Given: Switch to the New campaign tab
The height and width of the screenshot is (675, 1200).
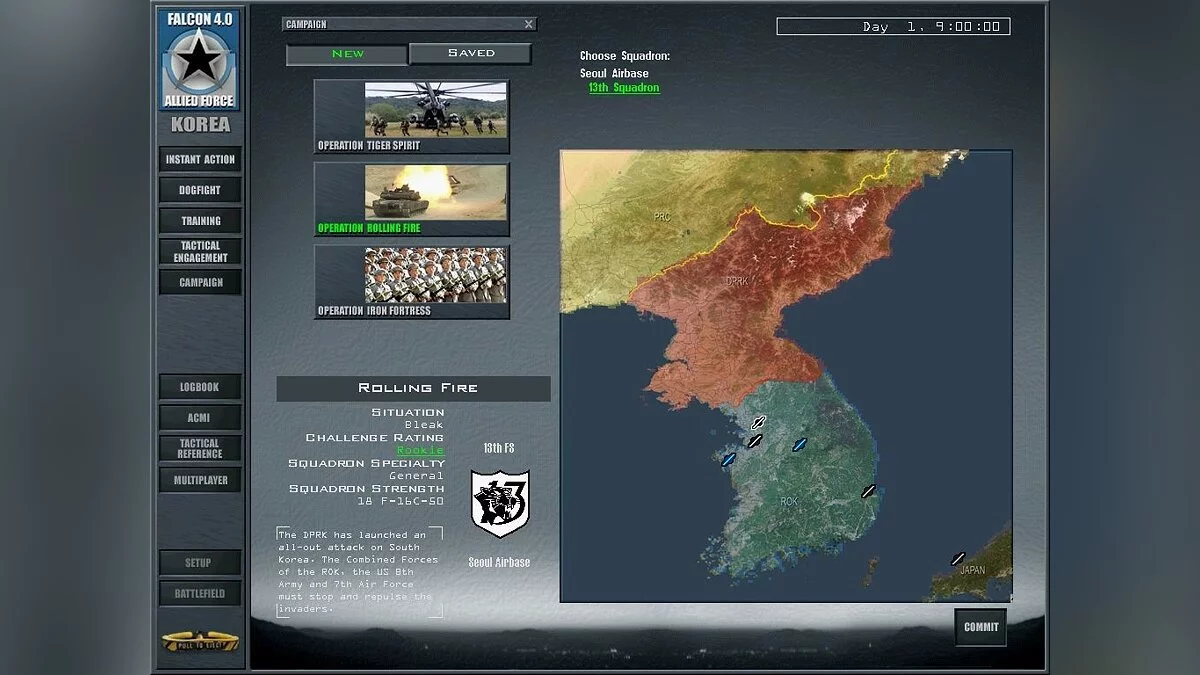Looking at the screenshot, I should click(x=347, y=54).
